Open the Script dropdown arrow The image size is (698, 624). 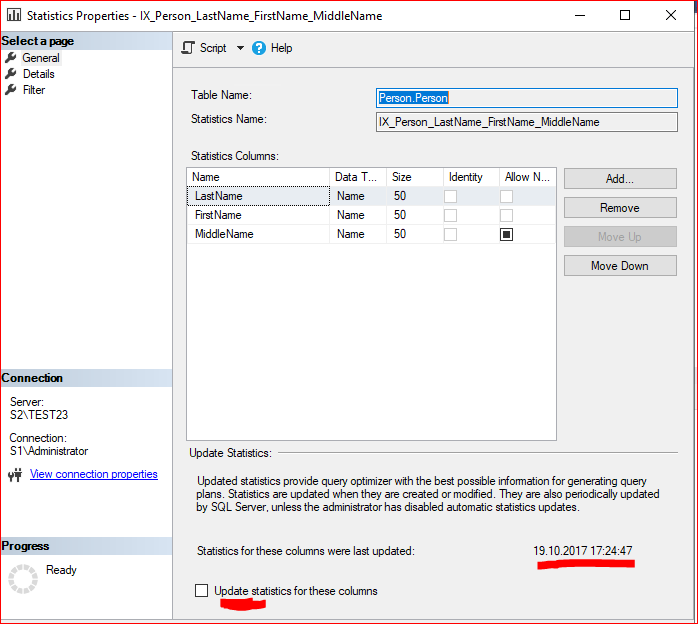coord(240,48)
